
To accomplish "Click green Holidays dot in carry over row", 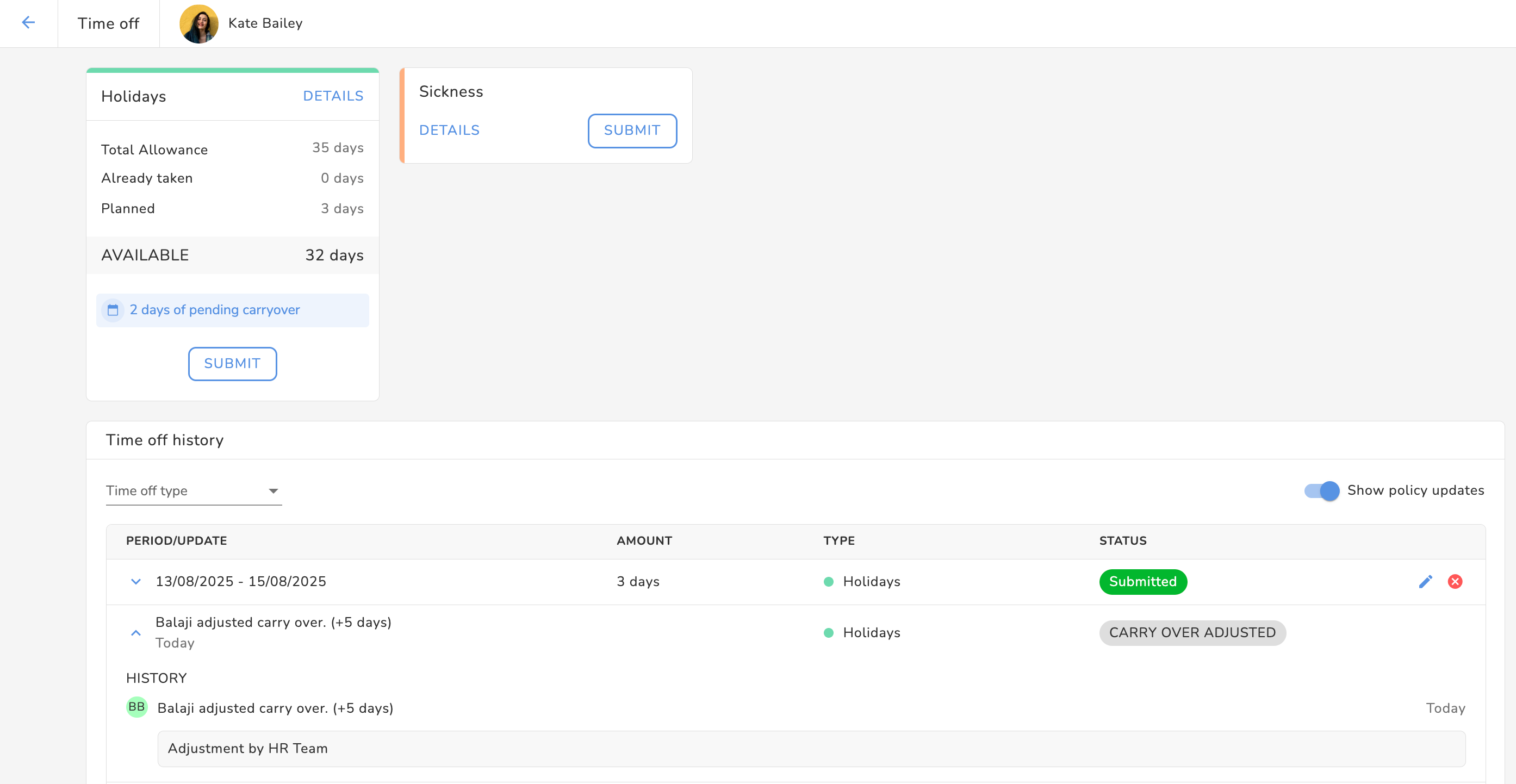I will click(x=829, y=633).
